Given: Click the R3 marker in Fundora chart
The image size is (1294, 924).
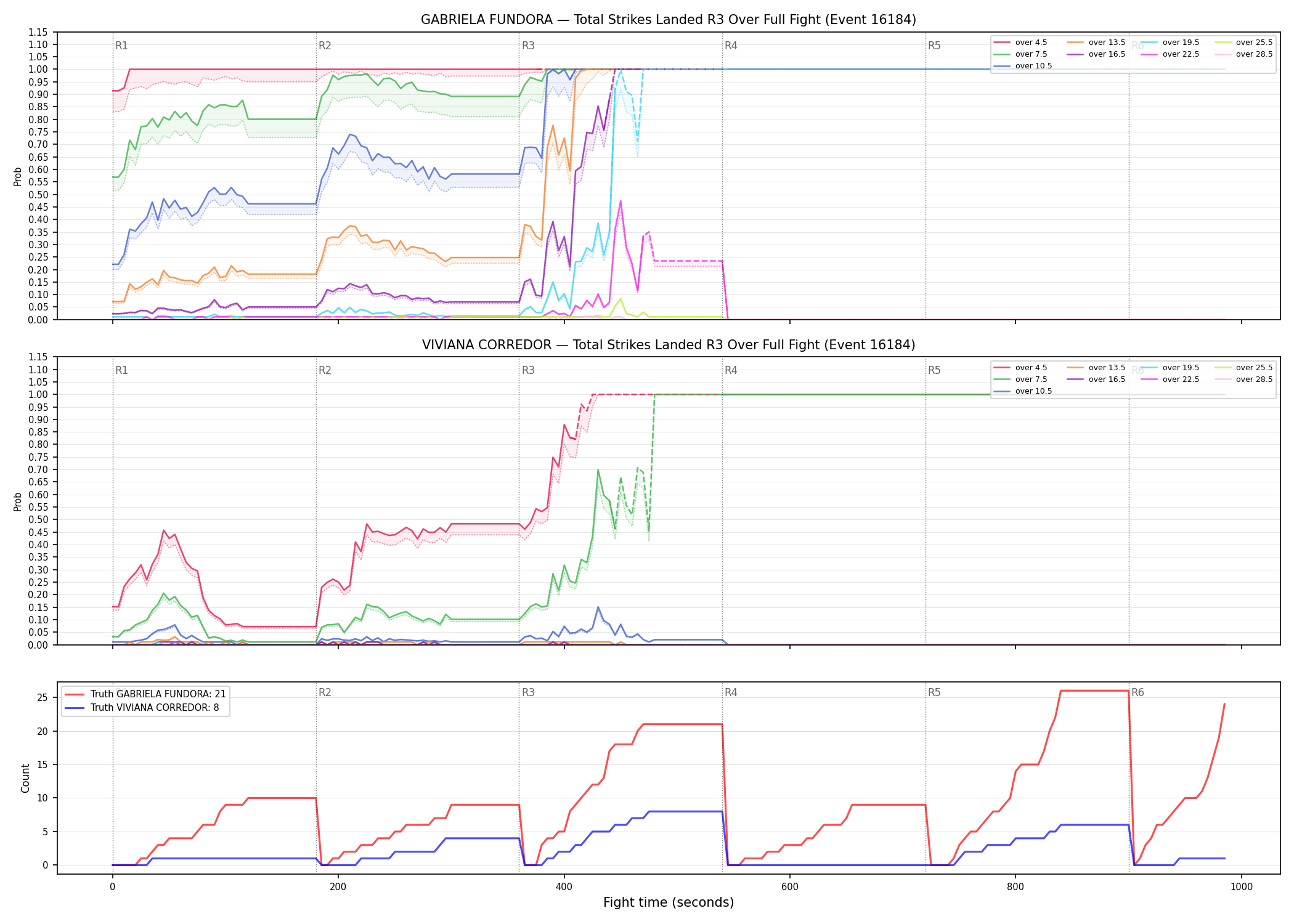Looking at the screenshot, I should tap(528, 46).
